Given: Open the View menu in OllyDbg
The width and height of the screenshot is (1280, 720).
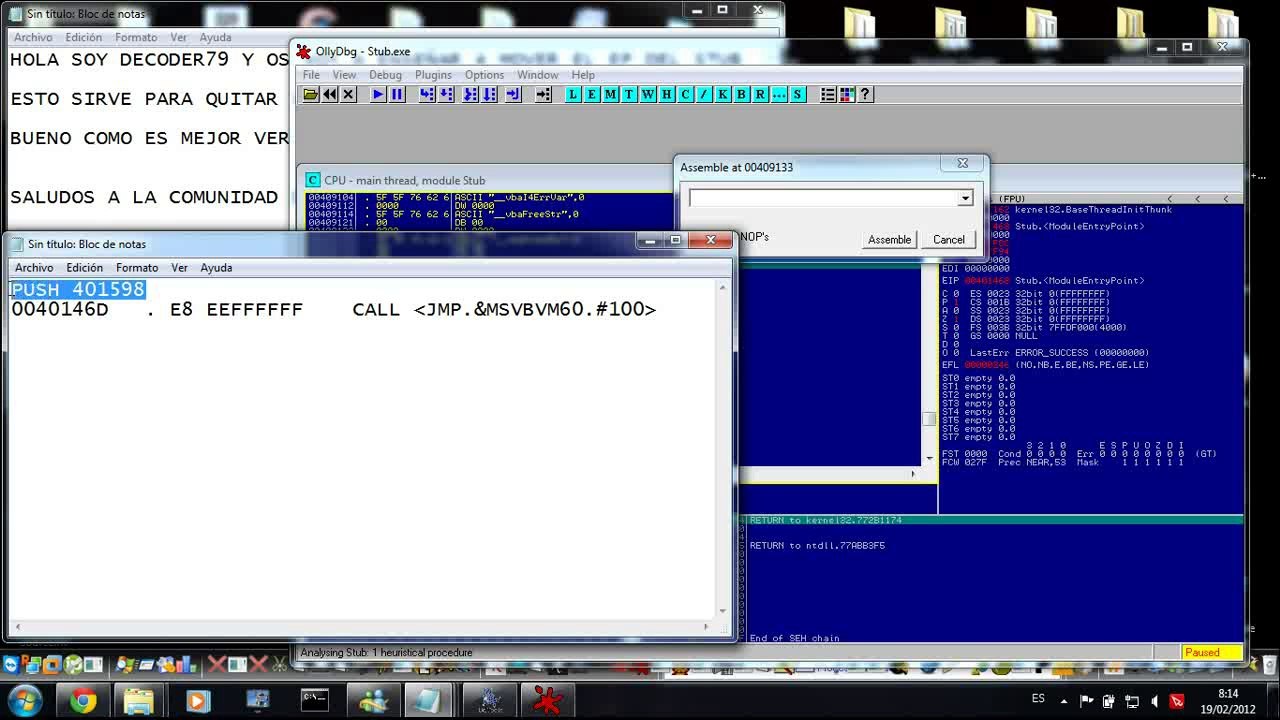Looking at the screenshot, I should [344, 75].
